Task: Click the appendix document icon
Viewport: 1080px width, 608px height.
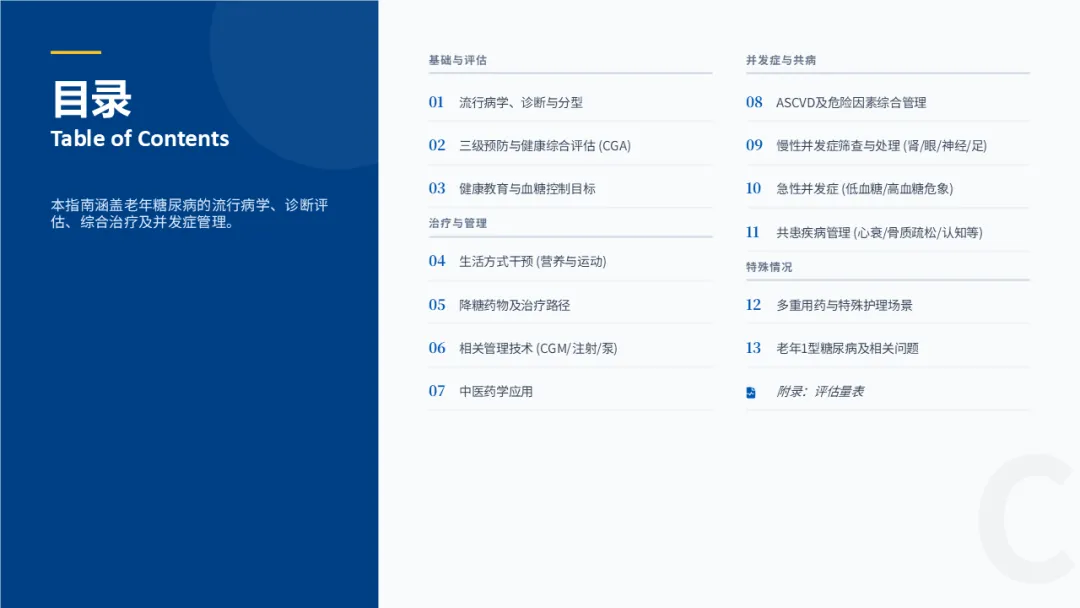Action: 751,392
